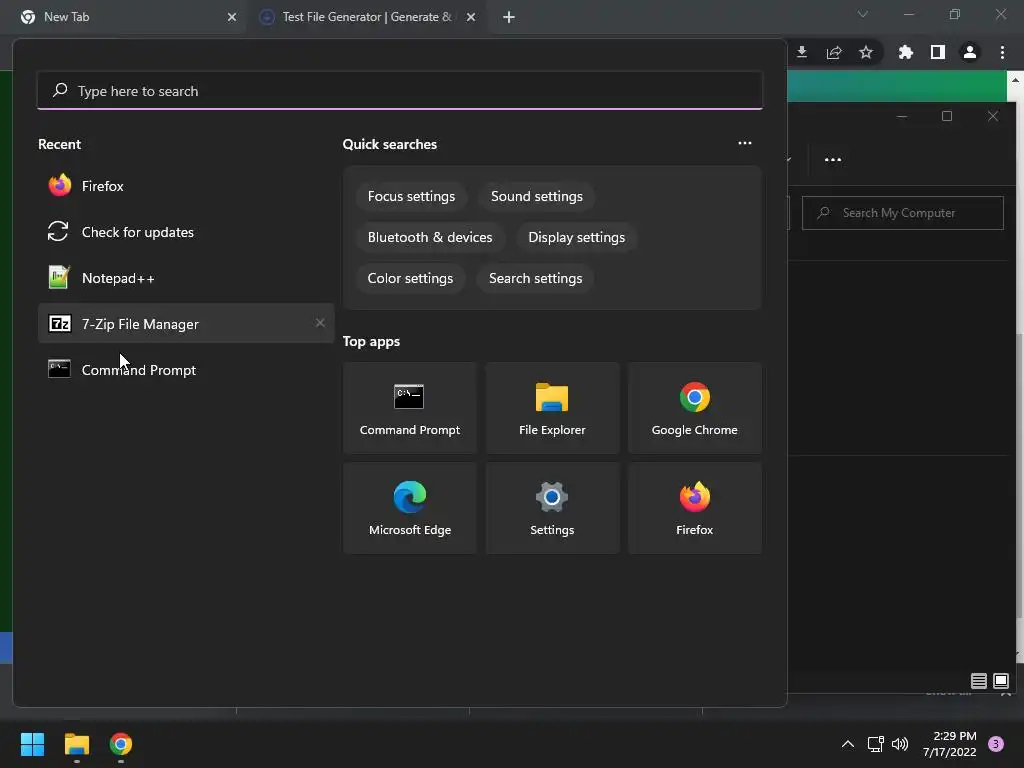Close the New Tab tab
The width and height of the screenshot is (1024, 768).
(x=232, y=17)
